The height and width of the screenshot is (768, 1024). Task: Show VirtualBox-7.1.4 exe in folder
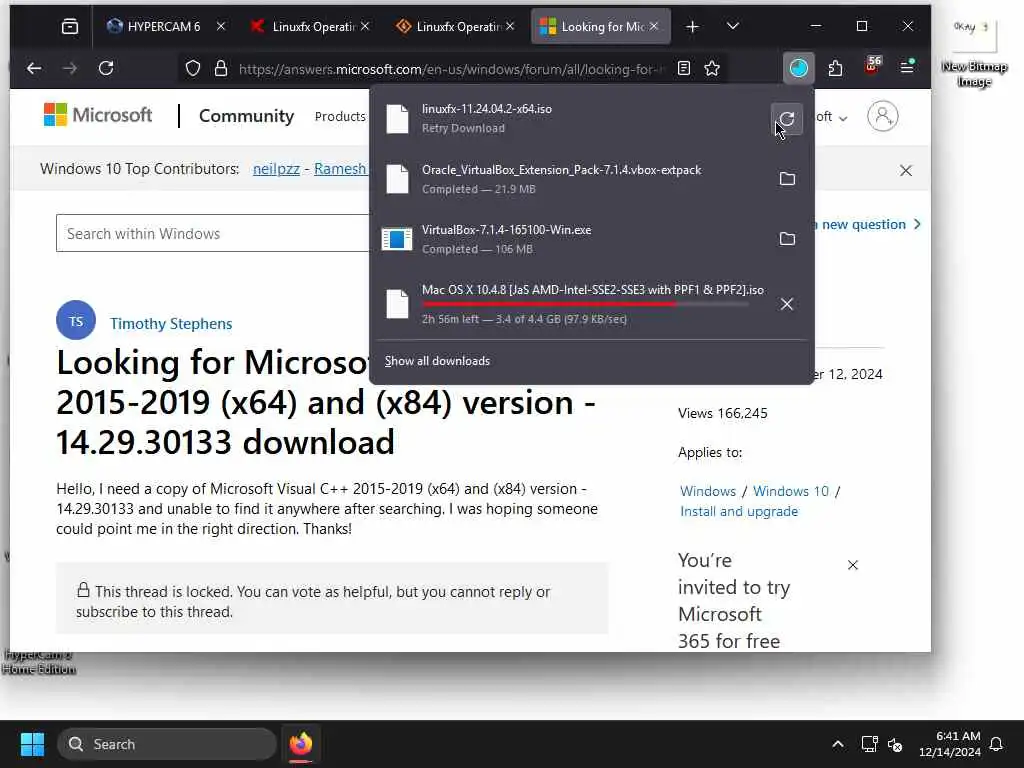[787, 239]
